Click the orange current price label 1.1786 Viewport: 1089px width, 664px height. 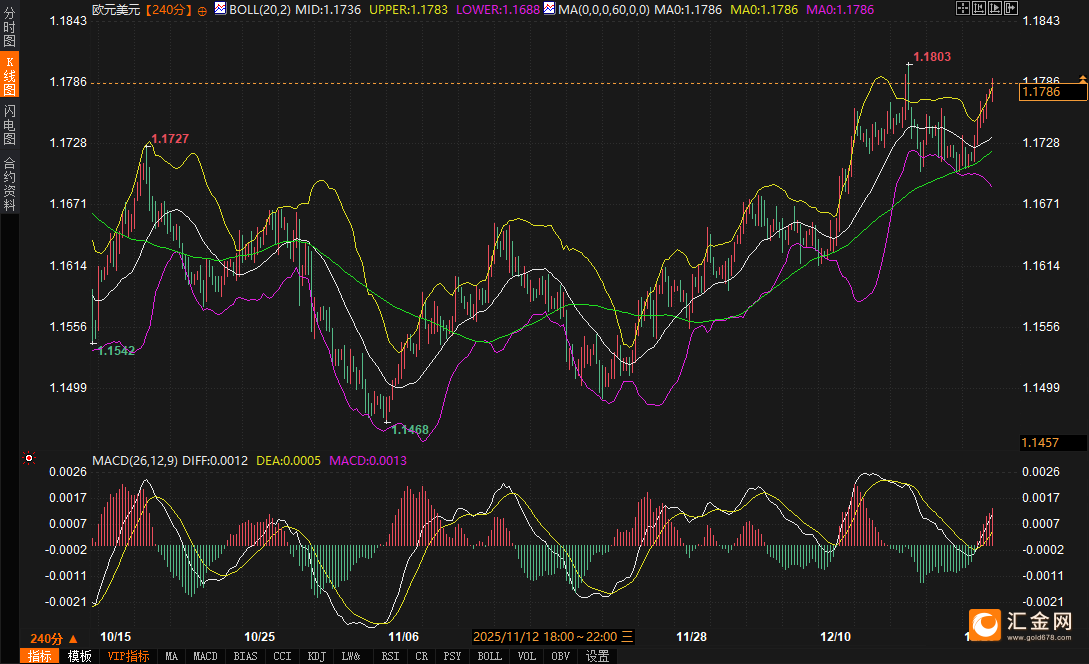(1052, 92)
